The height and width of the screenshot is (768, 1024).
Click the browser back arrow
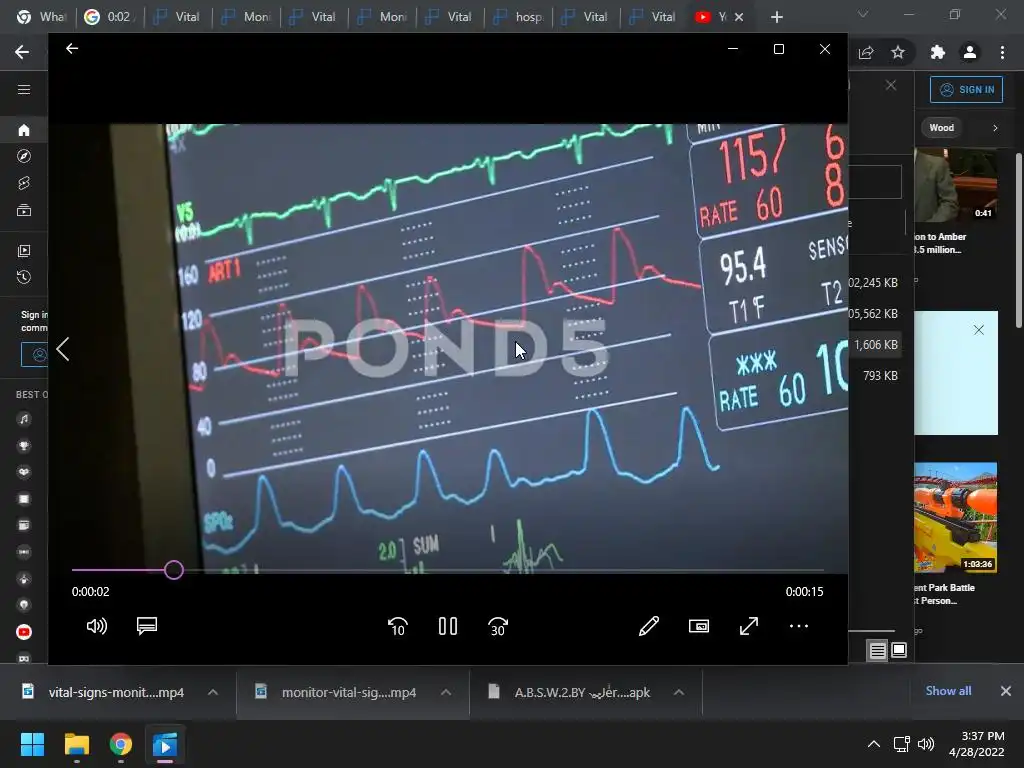point(22,52)
